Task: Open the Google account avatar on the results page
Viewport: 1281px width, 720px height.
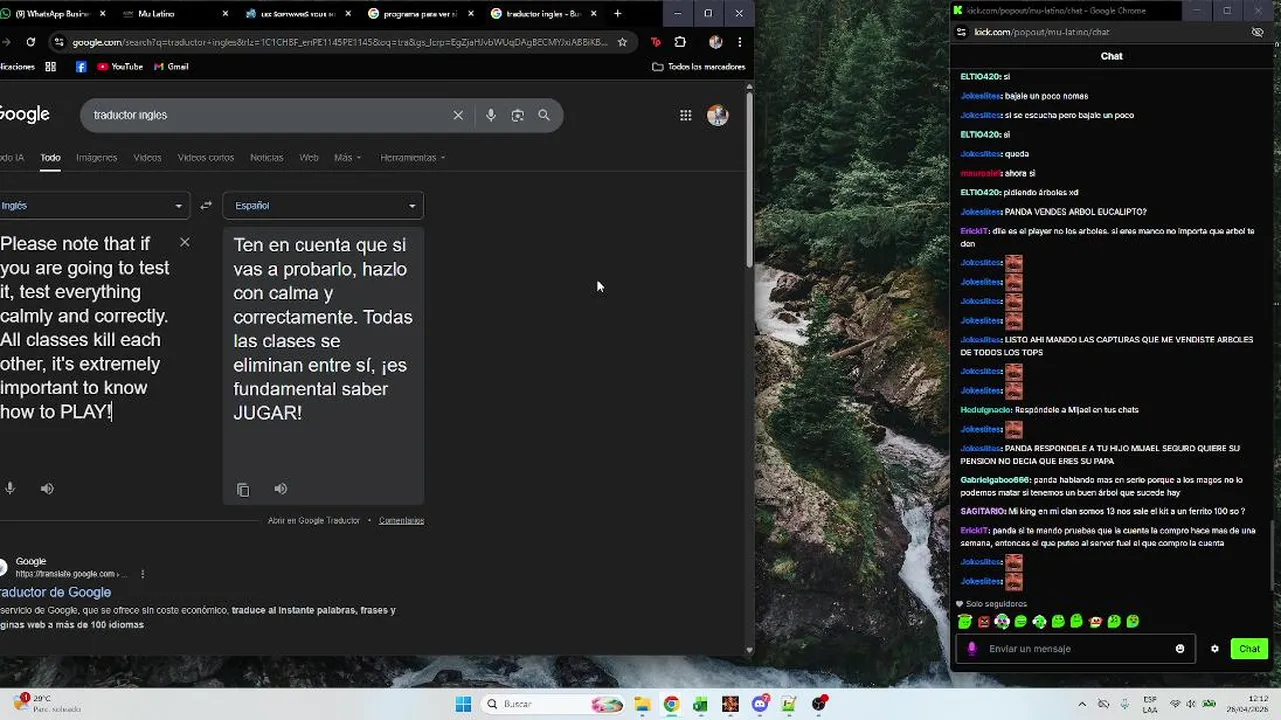Action: (x=717, y=115)
